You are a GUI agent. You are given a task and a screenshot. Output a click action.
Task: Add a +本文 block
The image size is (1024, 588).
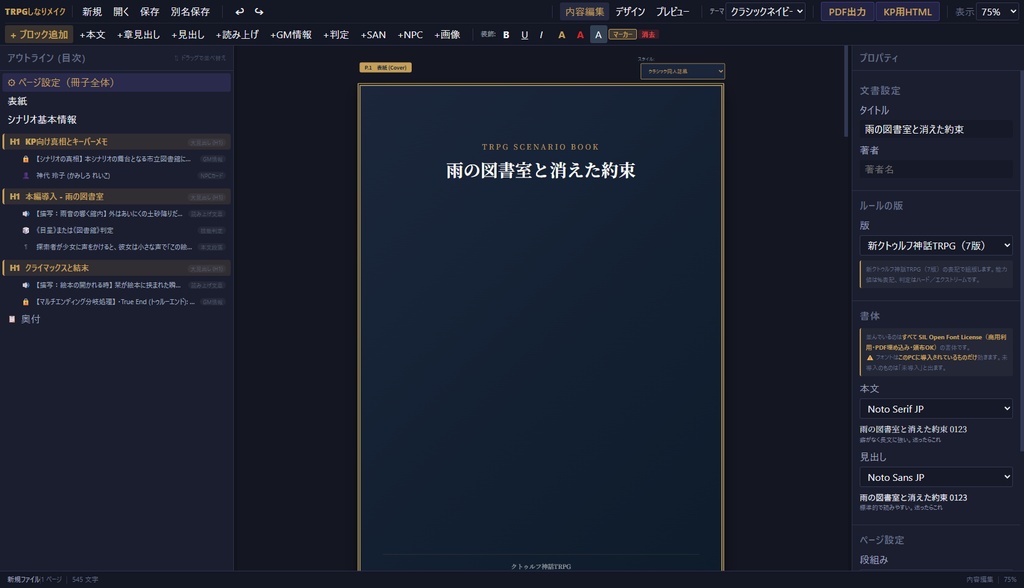coord(92,35)
